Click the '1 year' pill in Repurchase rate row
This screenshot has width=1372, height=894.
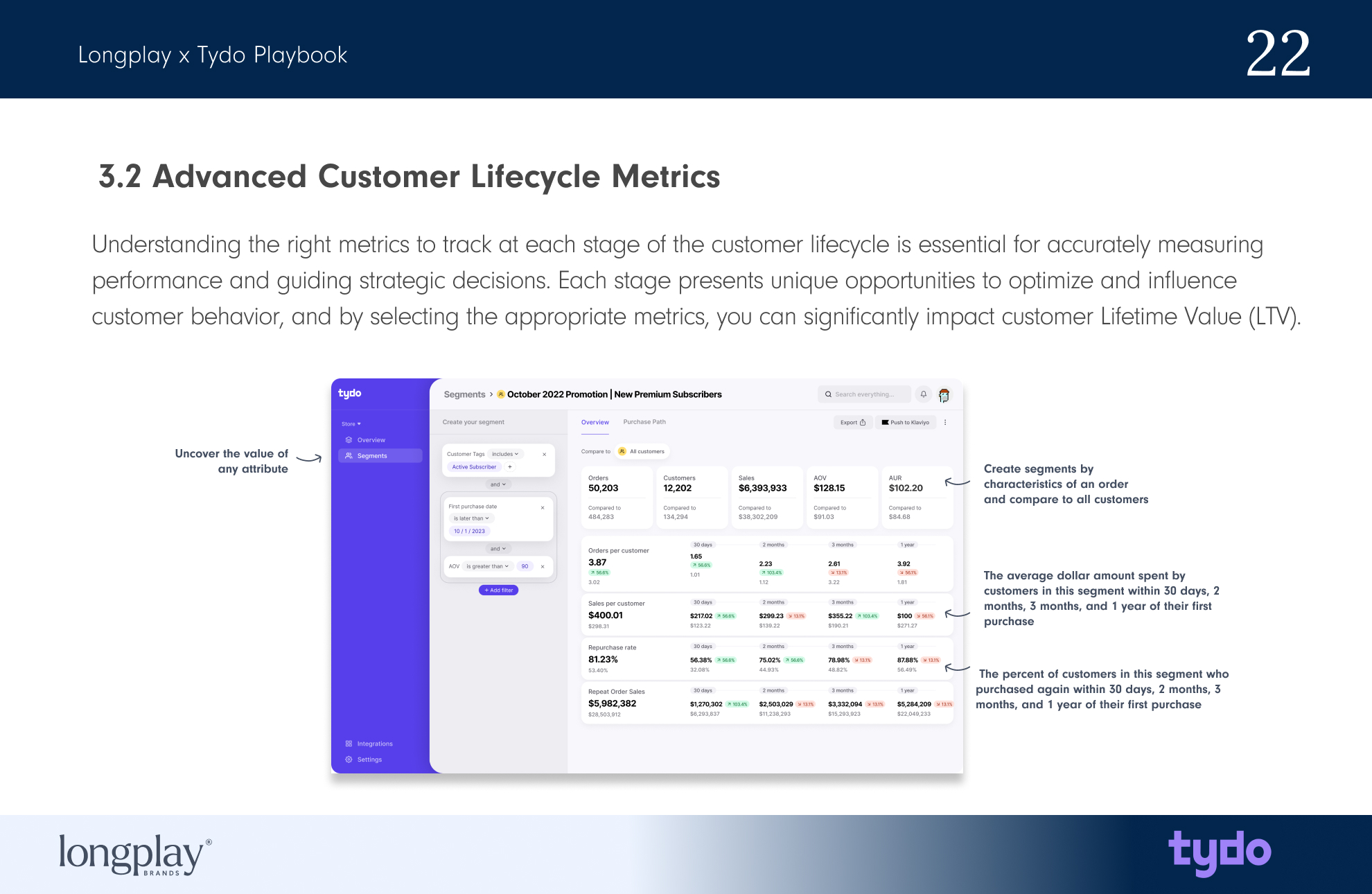coord(908,647)
